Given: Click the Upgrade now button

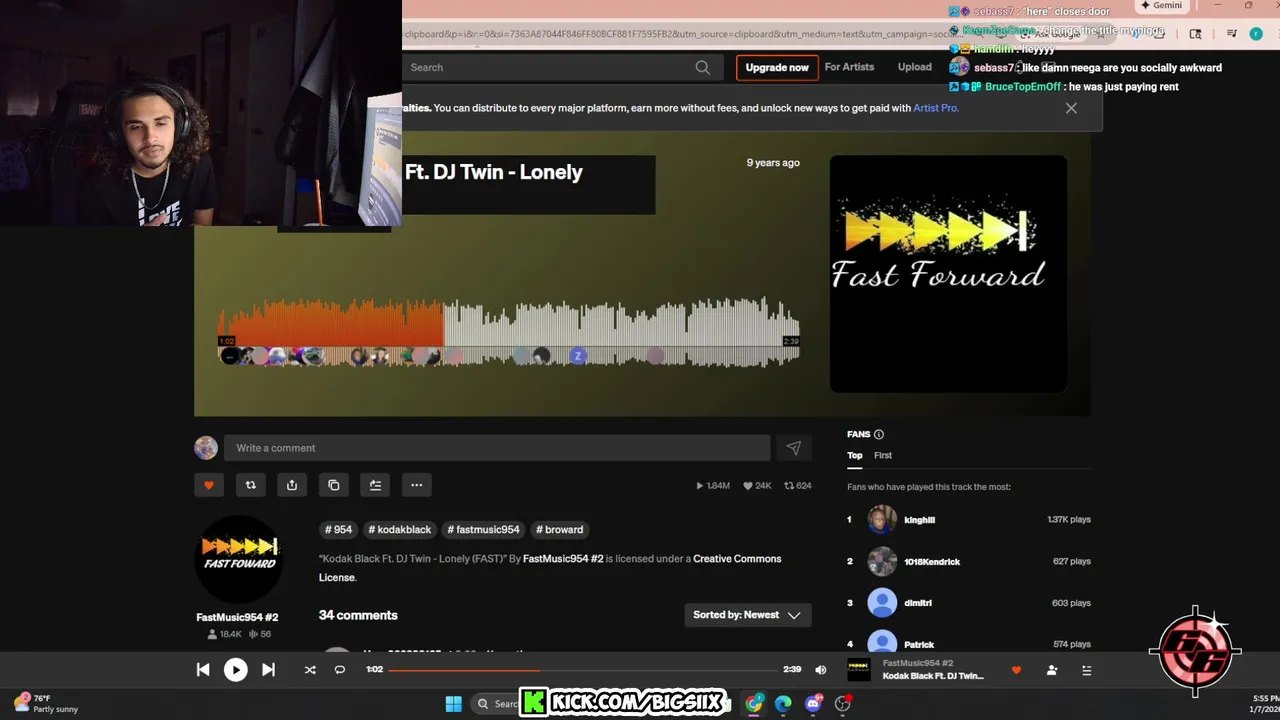Looking at the screenshot, I should 777,67.
